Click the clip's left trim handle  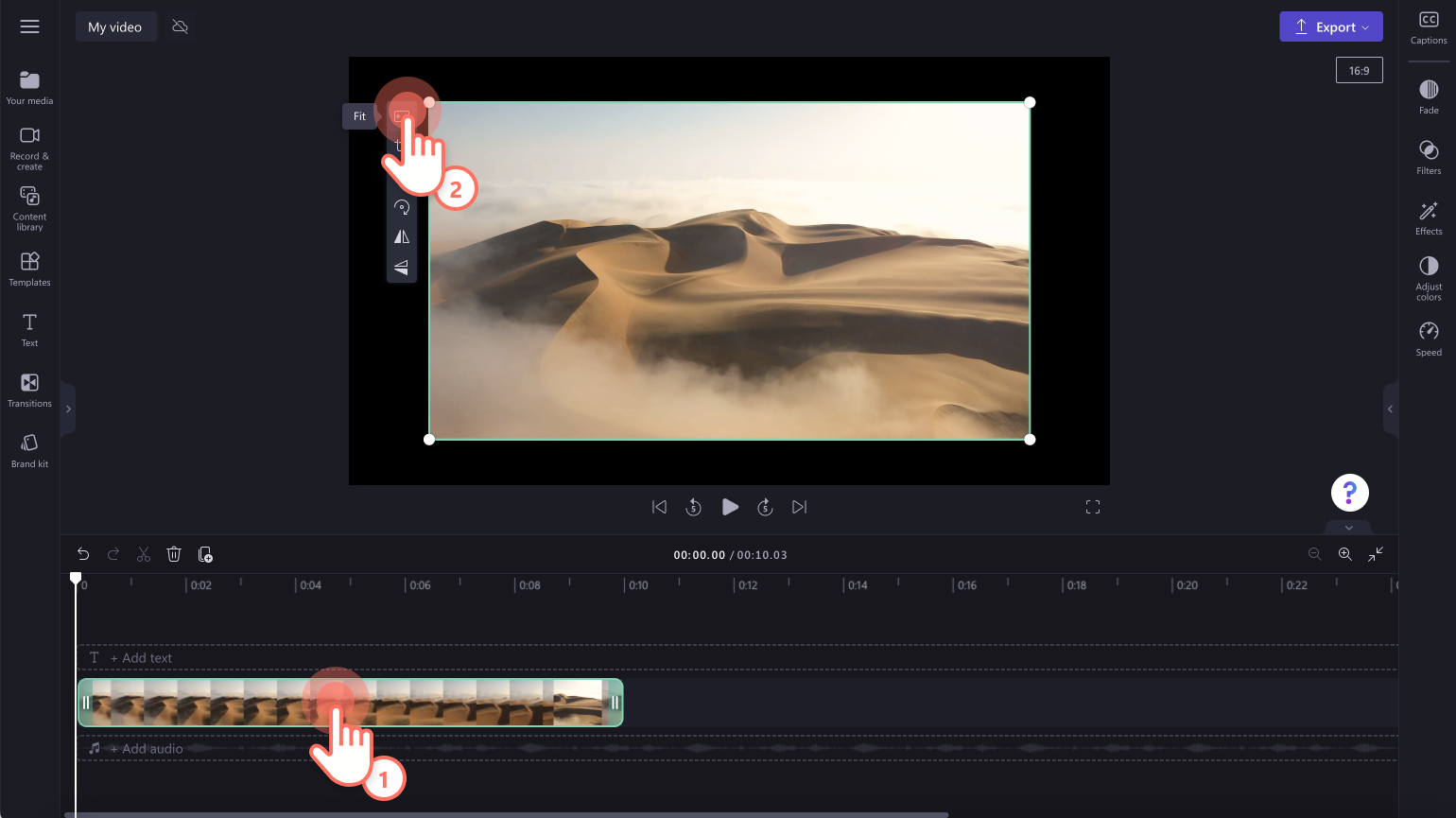(86, 703)
